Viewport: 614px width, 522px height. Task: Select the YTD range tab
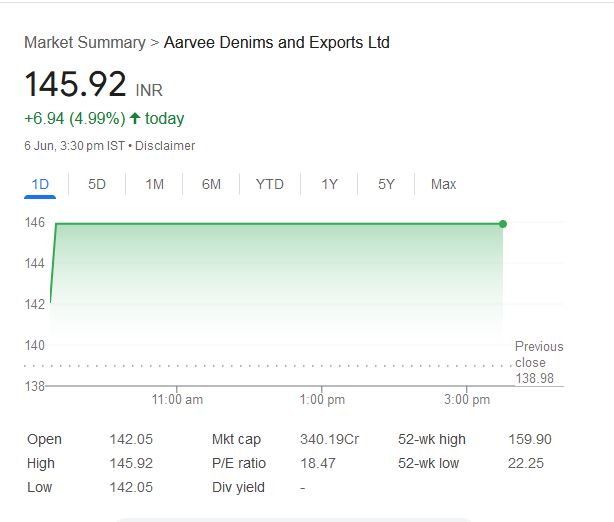pyautogui.click(x=269, y=184)
